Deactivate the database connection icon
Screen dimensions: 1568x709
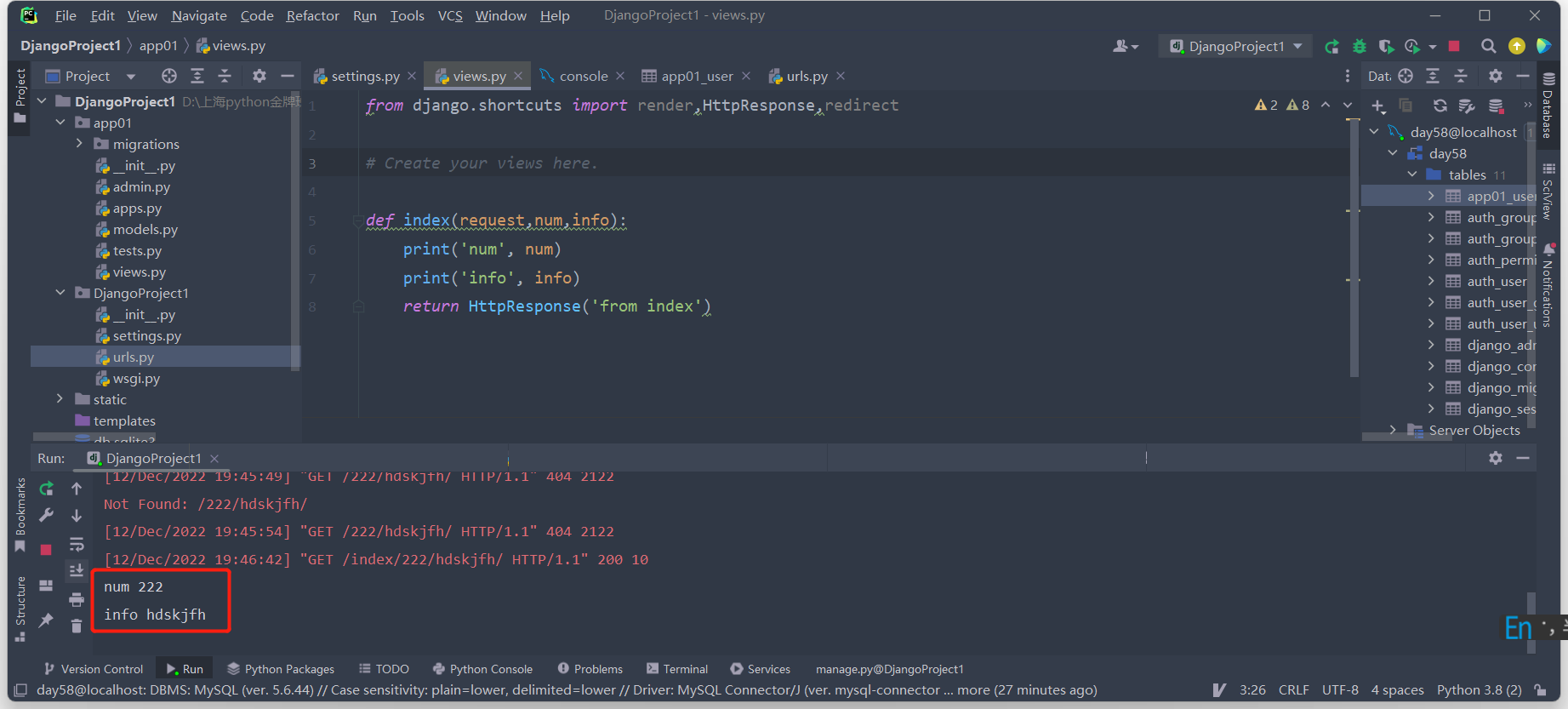[1496, 106]
